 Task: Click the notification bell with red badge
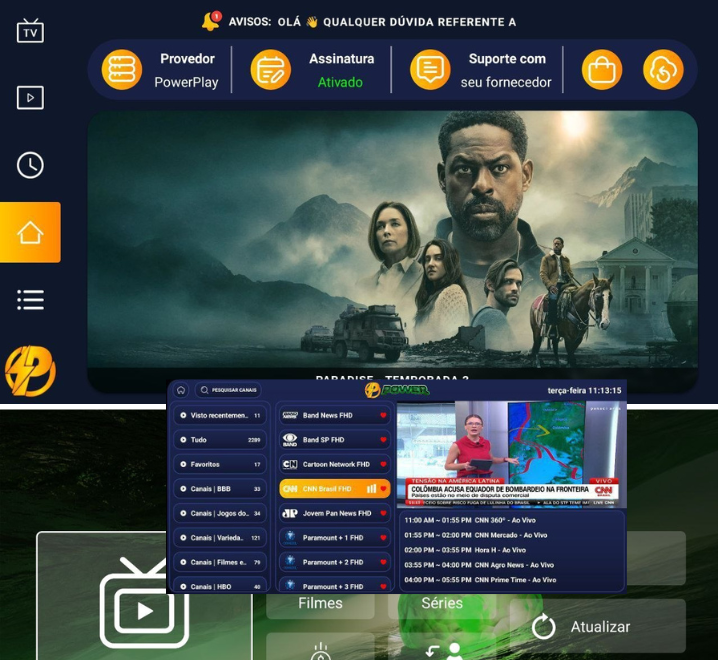(211, 22)
